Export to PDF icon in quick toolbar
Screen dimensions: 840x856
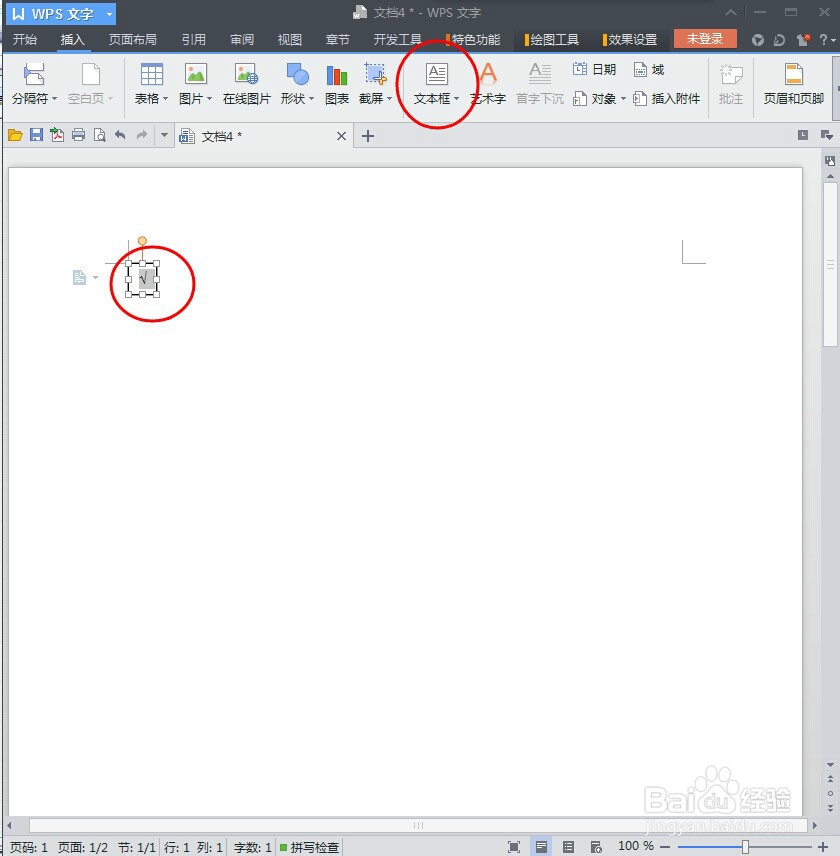(57, 135)
